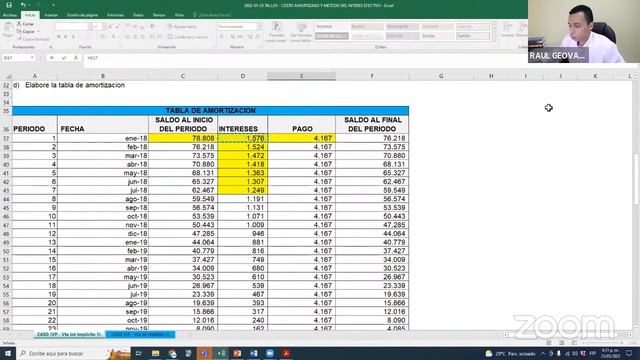Screen dimensions: 640x360
Task: Confirm formula entry with the check icon
Action: (x=64, y=58)
